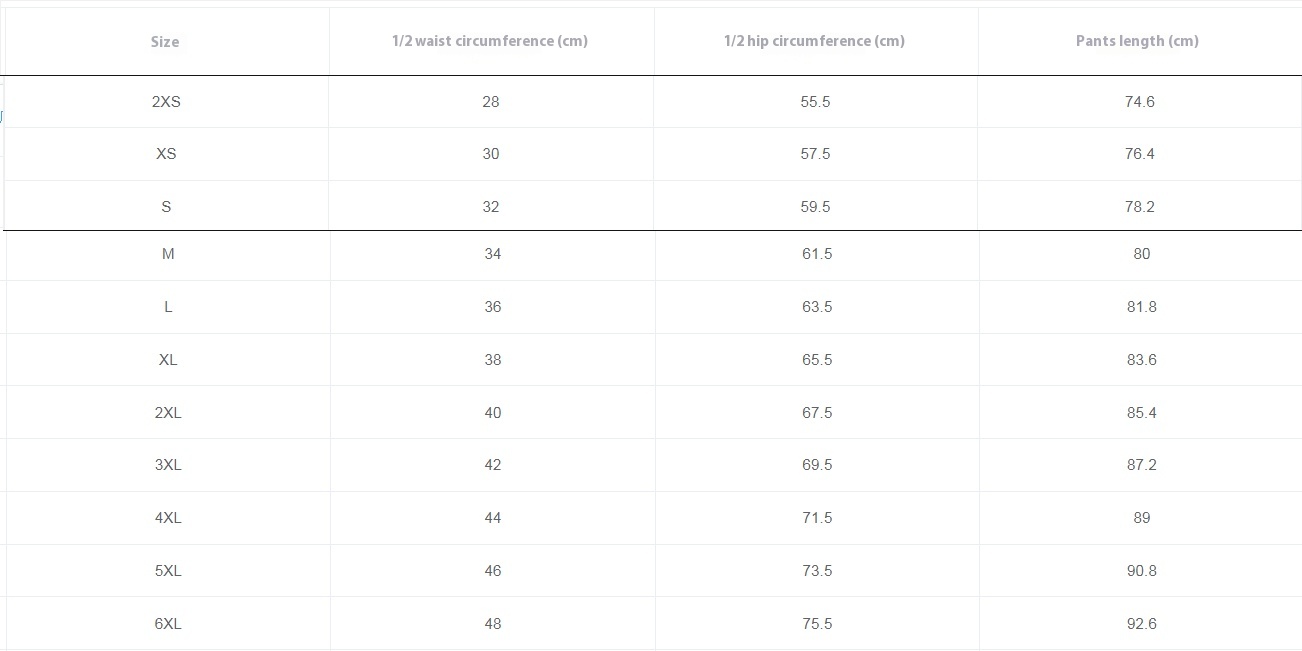The width and height of the screenshot is (1302, 651).
Task: Click the 4XL size row label
Action: point(168,518)
